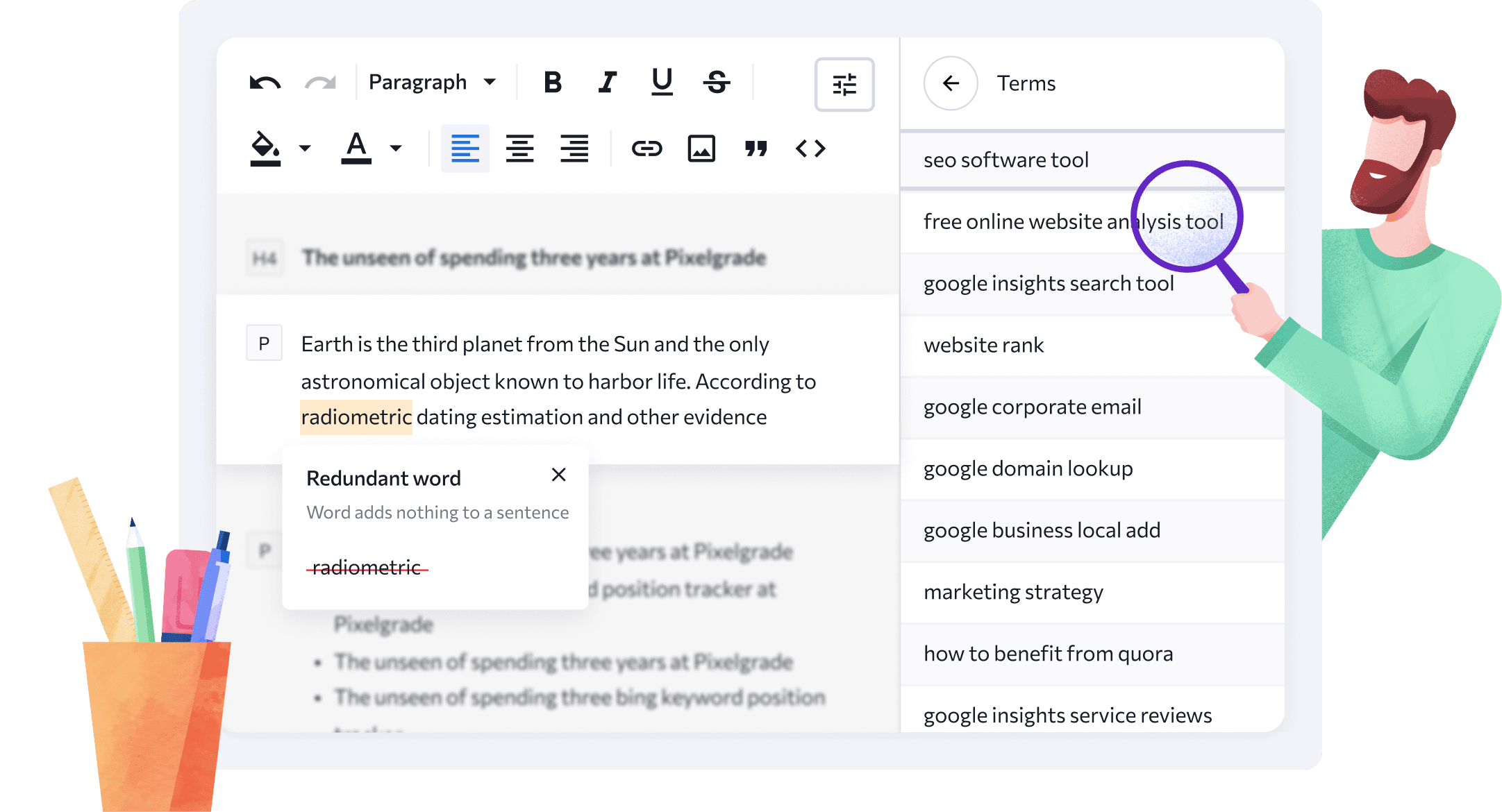This screenshot has height=812, width=1502.
Task: Accept the struck-through radiometric suggestion
Action: coord(367,568)
